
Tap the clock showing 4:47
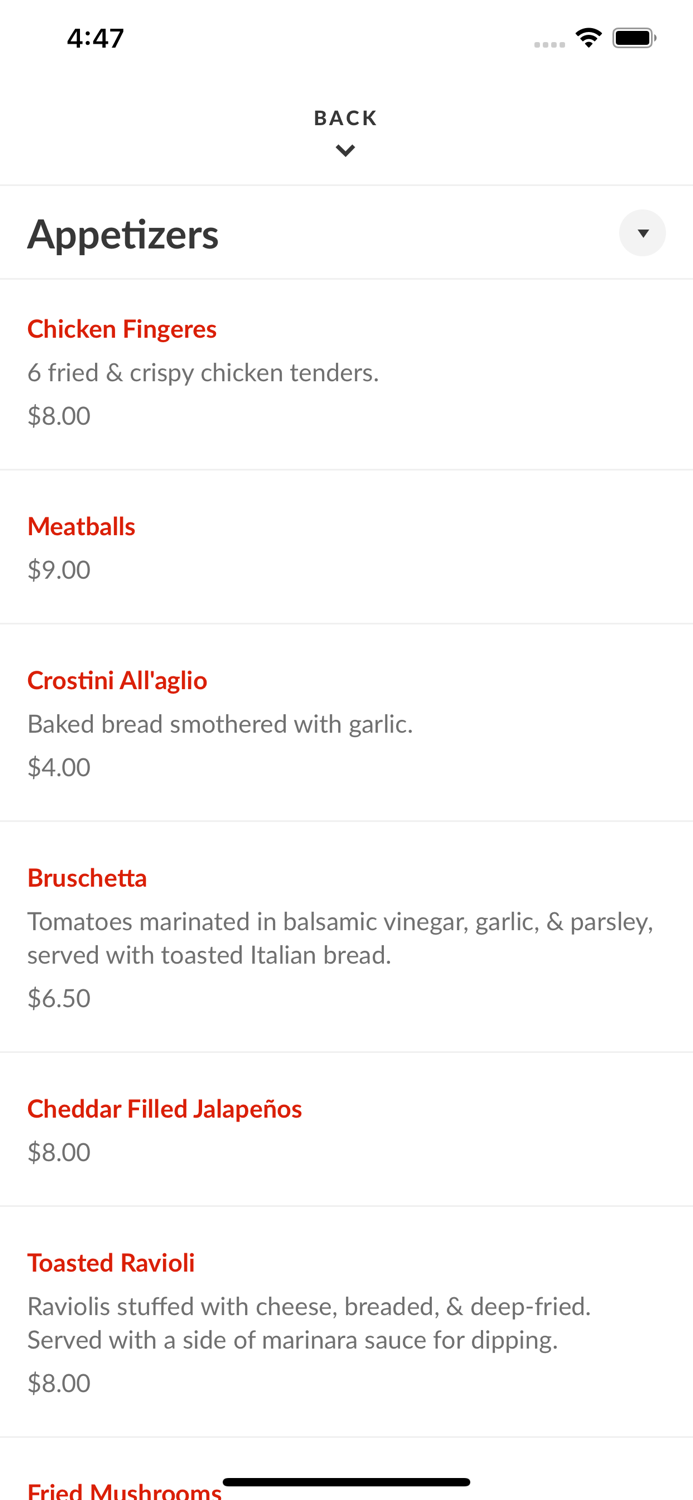coord(95,37)
